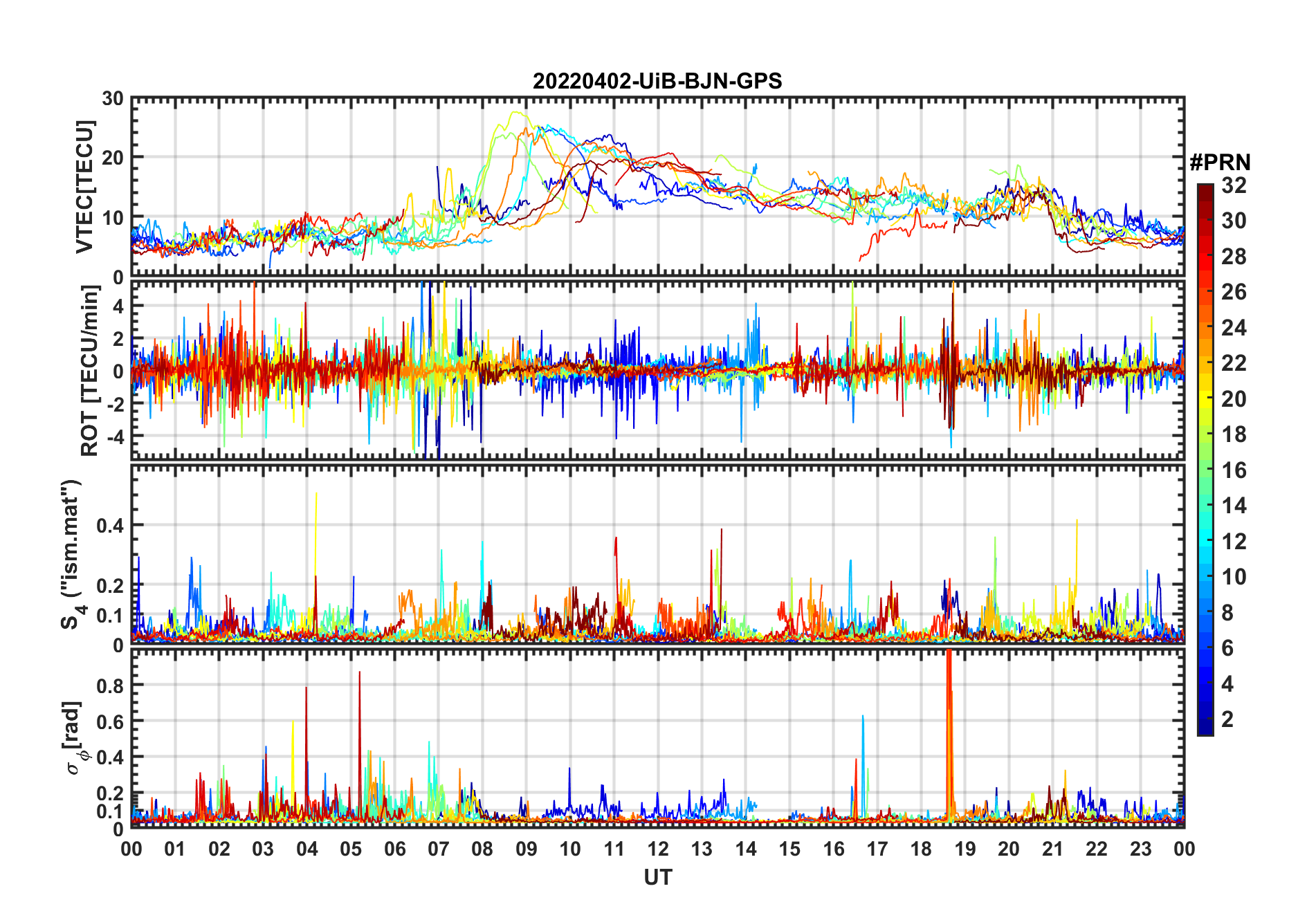Click the 12 hour tick label on x-axis

click(658, 849)
